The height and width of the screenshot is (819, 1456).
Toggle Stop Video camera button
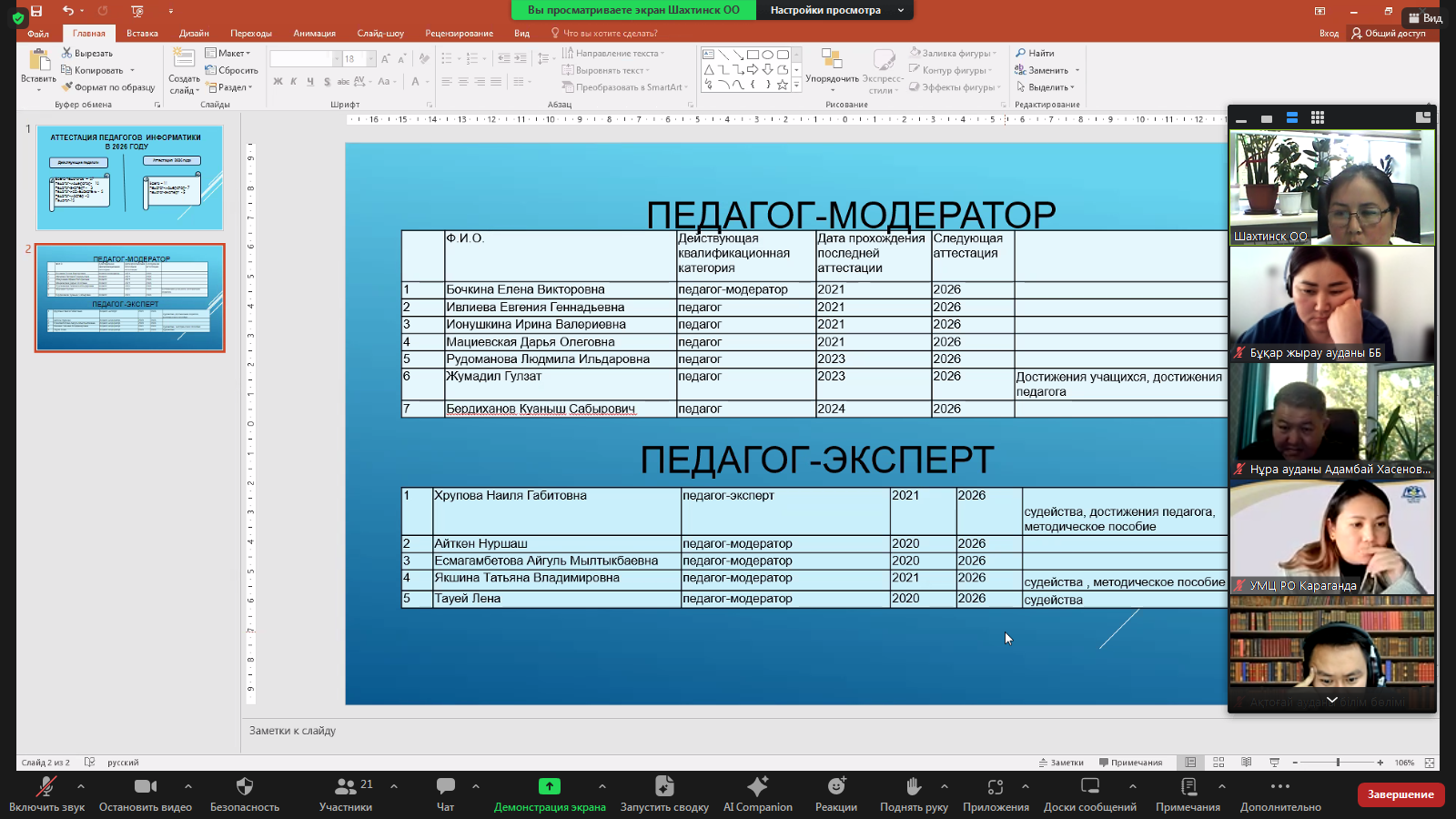[x=146, y=787]
